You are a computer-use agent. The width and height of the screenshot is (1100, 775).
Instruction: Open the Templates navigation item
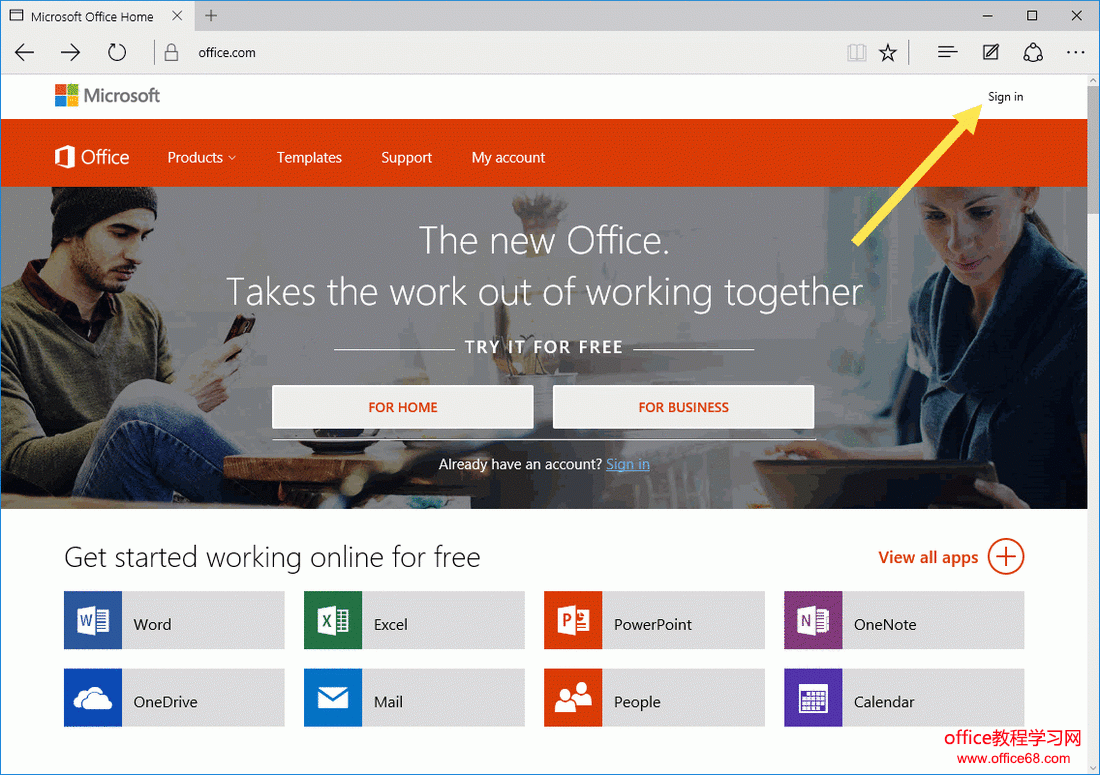tap(309, 157)
